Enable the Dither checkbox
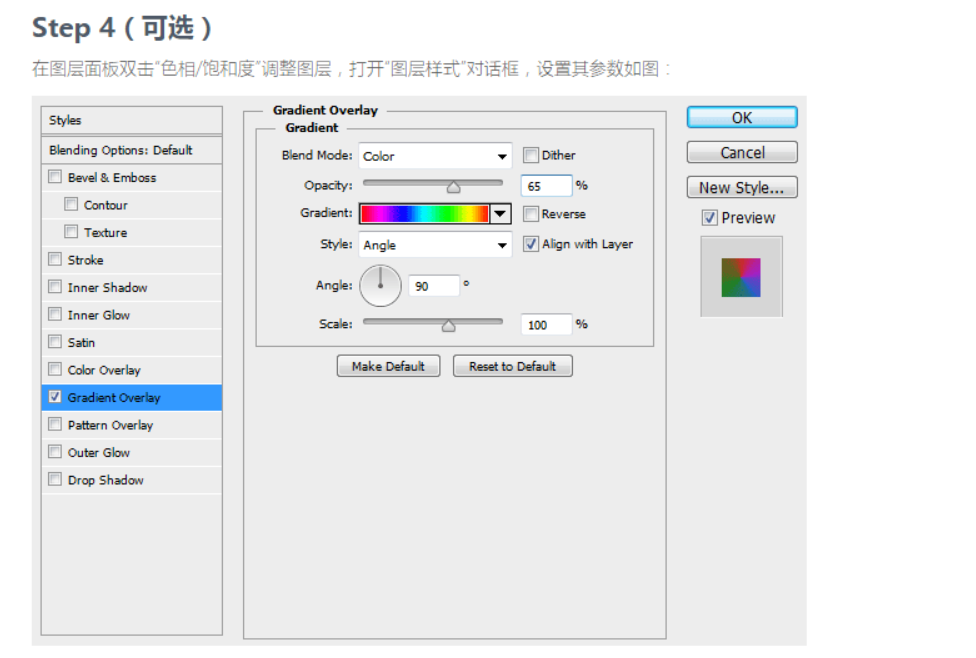 click(531, 155)
